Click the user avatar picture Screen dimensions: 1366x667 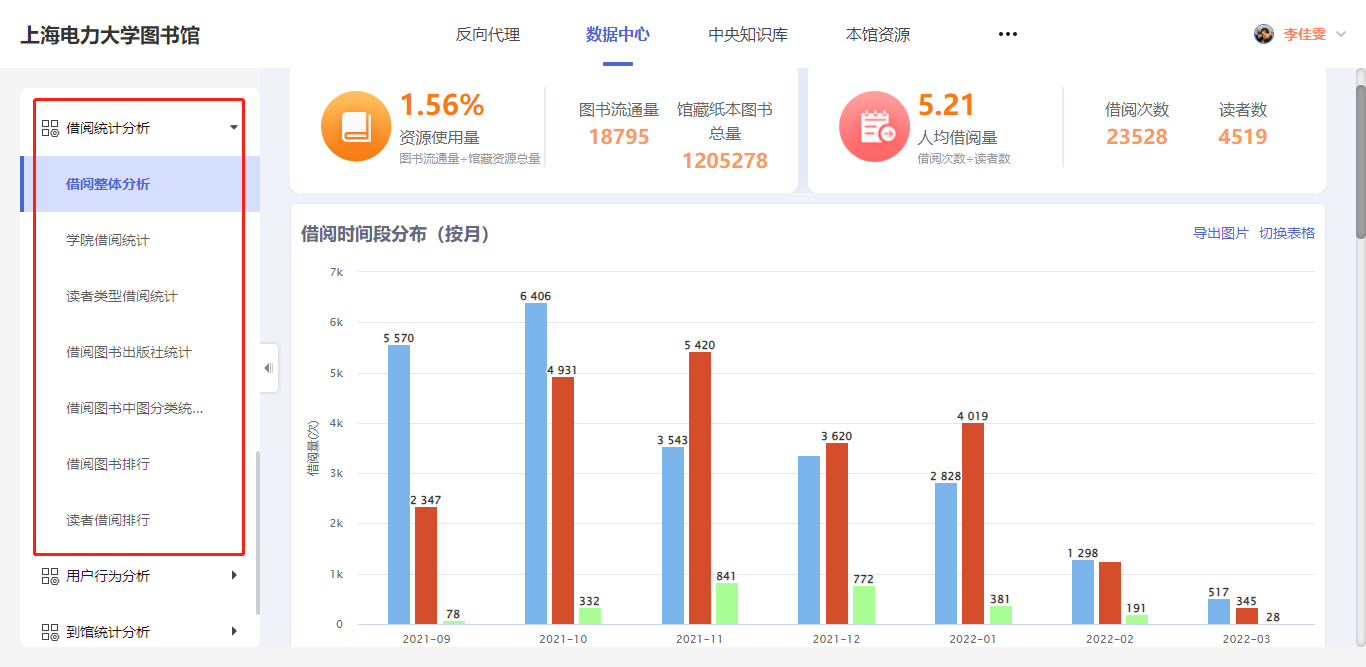(1264, 34)
